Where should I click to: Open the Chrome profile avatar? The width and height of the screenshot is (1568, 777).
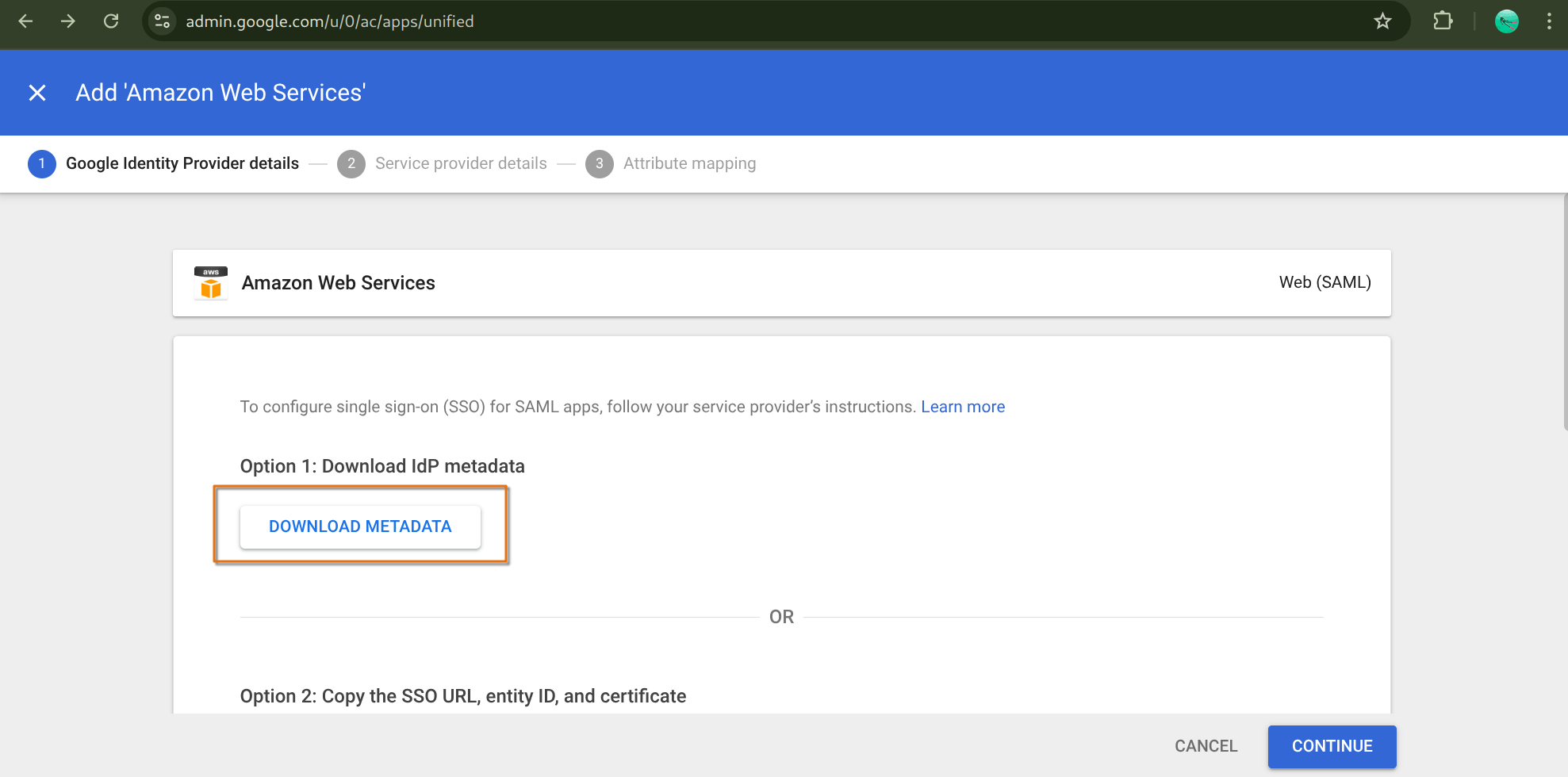(1506, 21)
